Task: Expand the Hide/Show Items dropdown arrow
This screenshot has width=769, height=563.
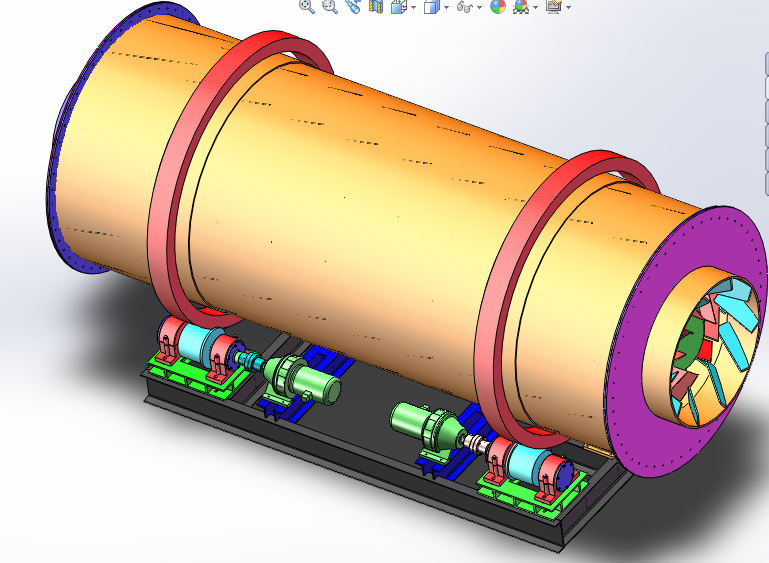Action: click(479, 7)
